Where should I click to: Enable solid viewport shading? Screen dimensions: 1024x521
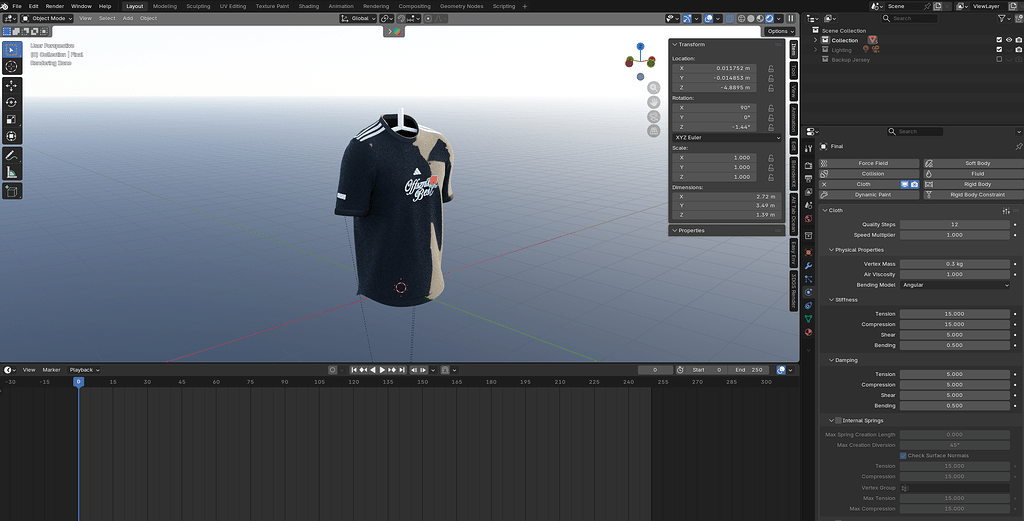[x=750, y=18]
